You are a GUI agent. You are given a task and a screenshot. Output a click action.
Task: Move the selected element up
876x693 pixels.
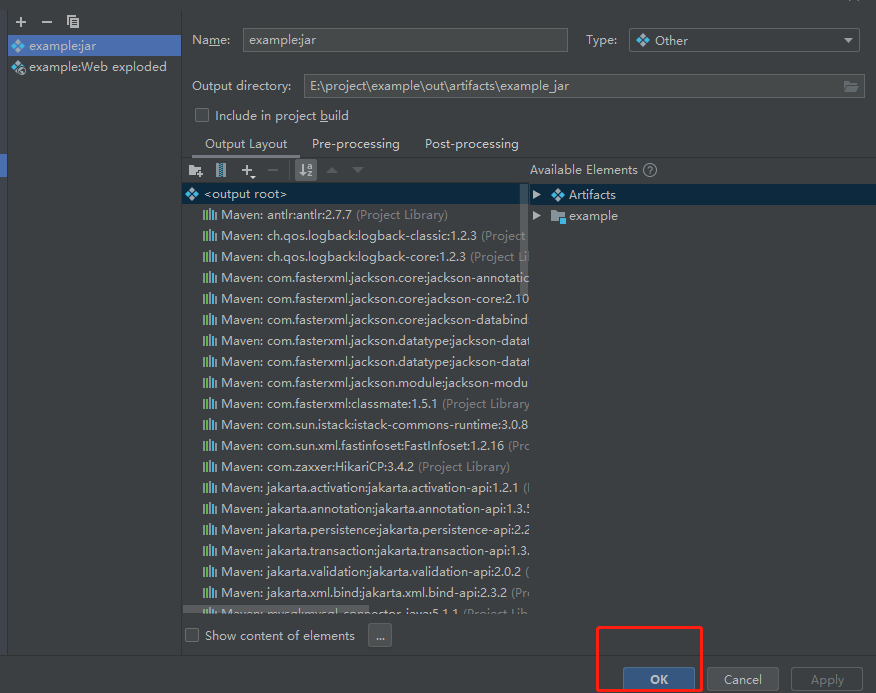pyautogui.click(x=331, y=170)
